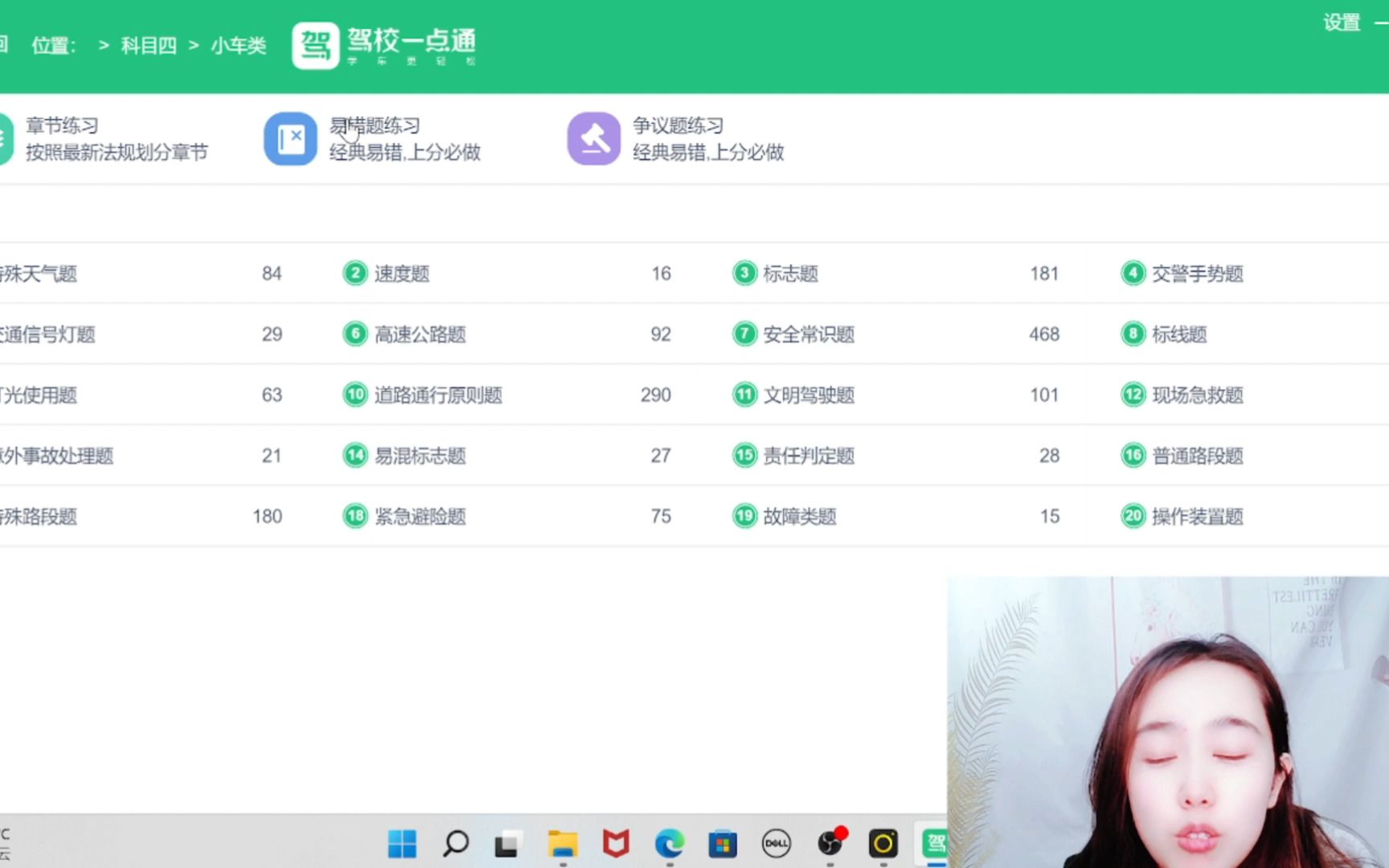This screenshot has width=1389, height=868.
Task: Open Windows Start menu on taskbar
Action: pyautogui.click(x=402, y=843)
